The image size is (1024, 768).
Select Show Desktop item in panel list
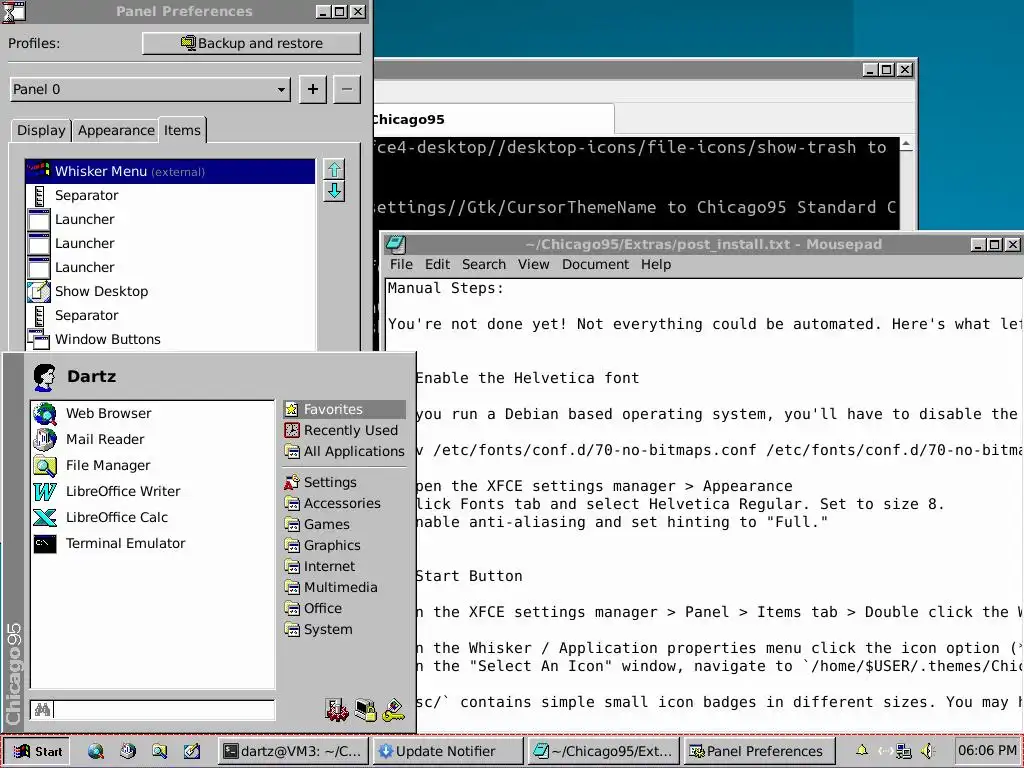(170, 291)
